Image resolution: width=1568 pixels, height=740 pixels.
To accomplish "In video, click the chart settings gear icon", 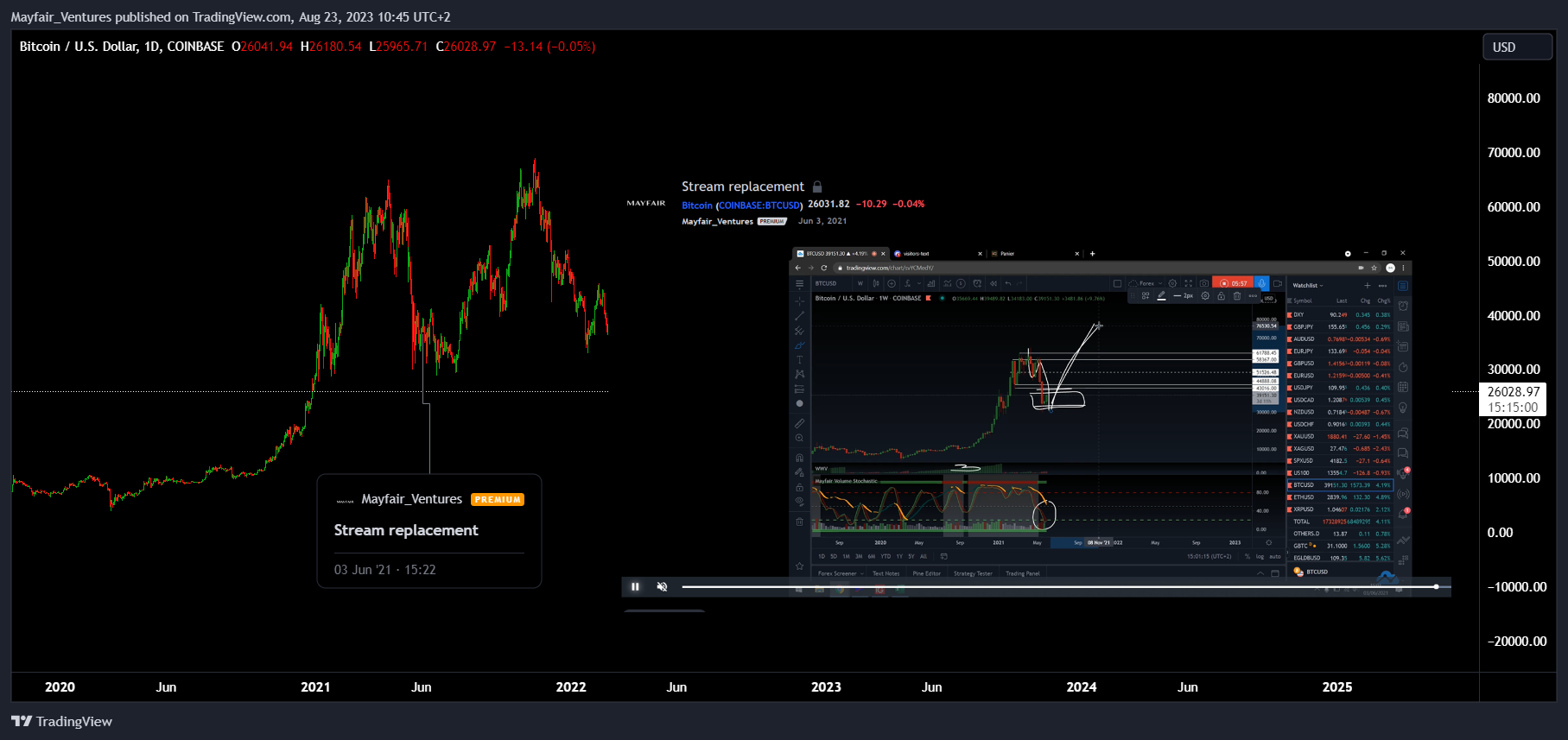I will tap(1172, 283).
